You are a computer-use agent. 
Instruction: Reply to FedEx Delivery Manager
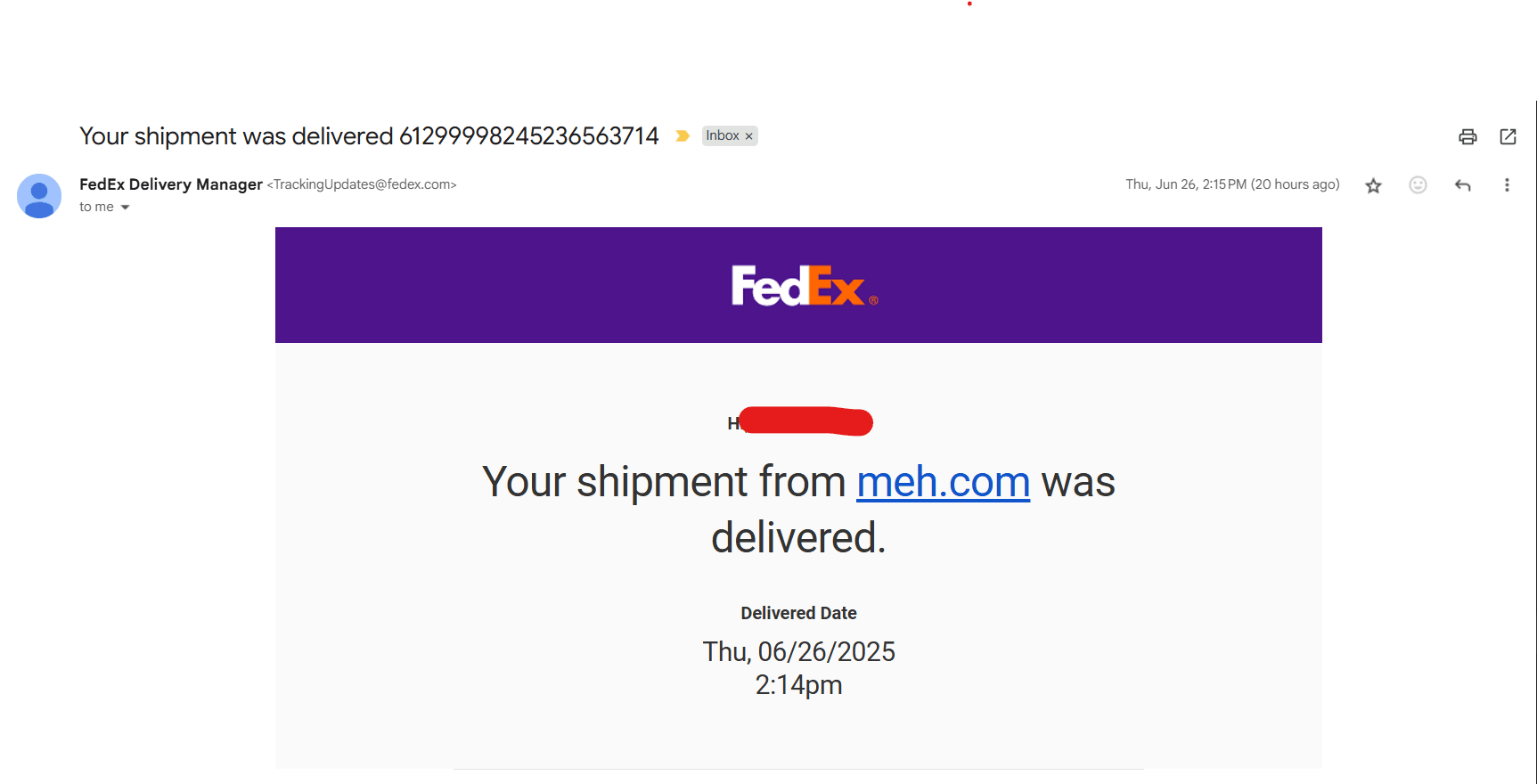1462,185
